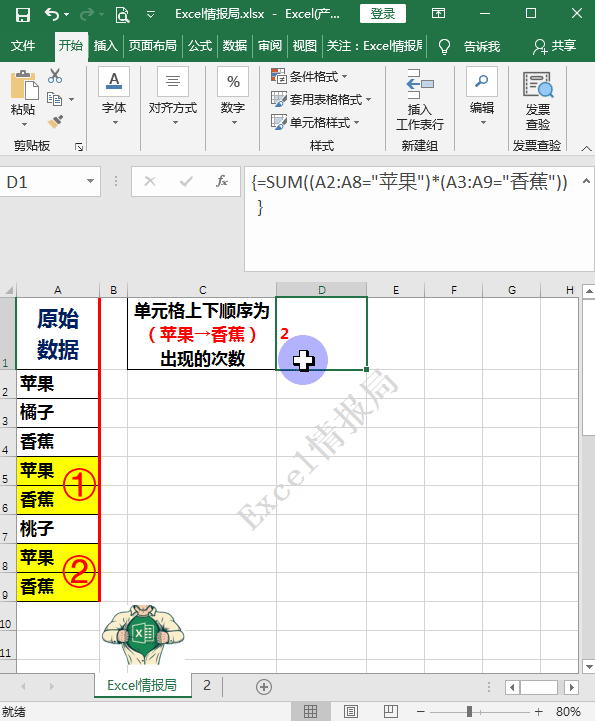The height and width of the screenshot is (721, 595).
Task: Click the Cut scissors icon
Action: 55,76
